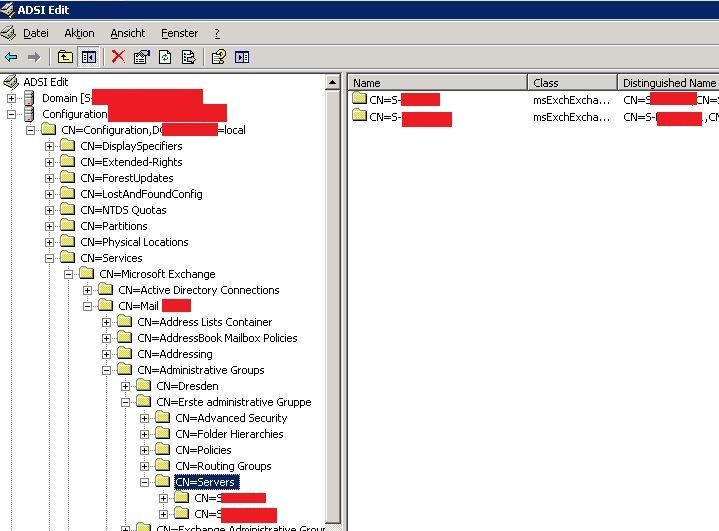Collapse CN=Microsoft Exchange
719x531 pixels.
(x=68, y=274)
